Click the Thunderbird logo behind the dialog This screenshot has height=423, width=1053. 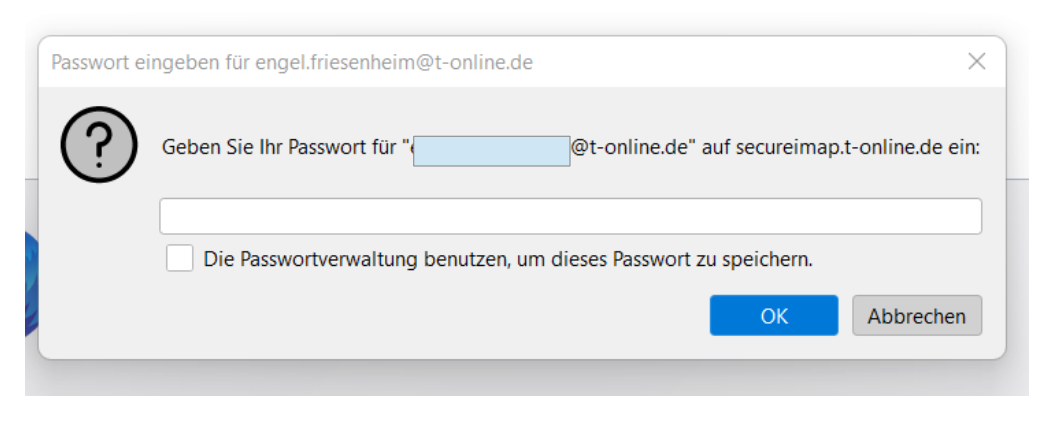[x=32, y=283]
